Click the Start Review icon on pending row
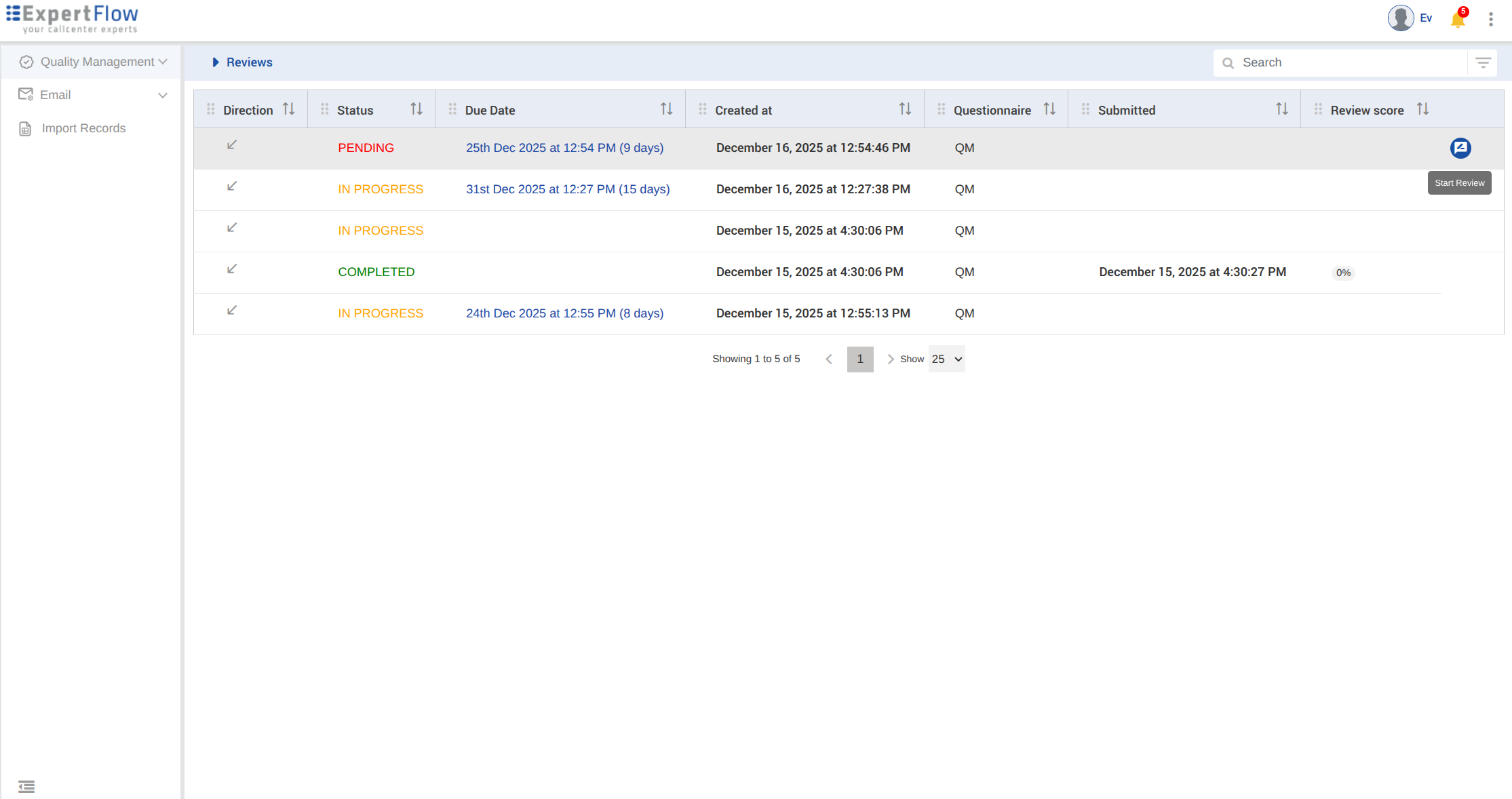Screen dimensions: 1512x799 tap(1460, 148)
